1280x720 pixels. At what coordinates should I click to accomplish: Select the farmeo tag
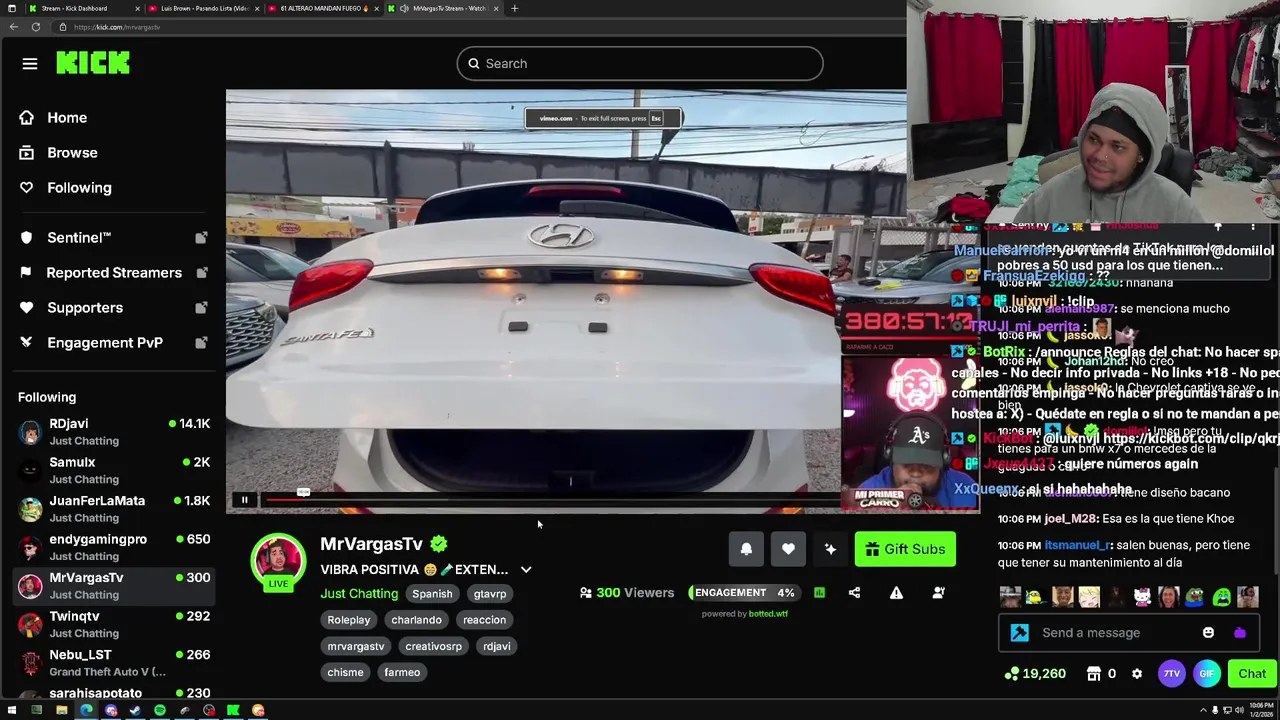click(x=402, y=672)
